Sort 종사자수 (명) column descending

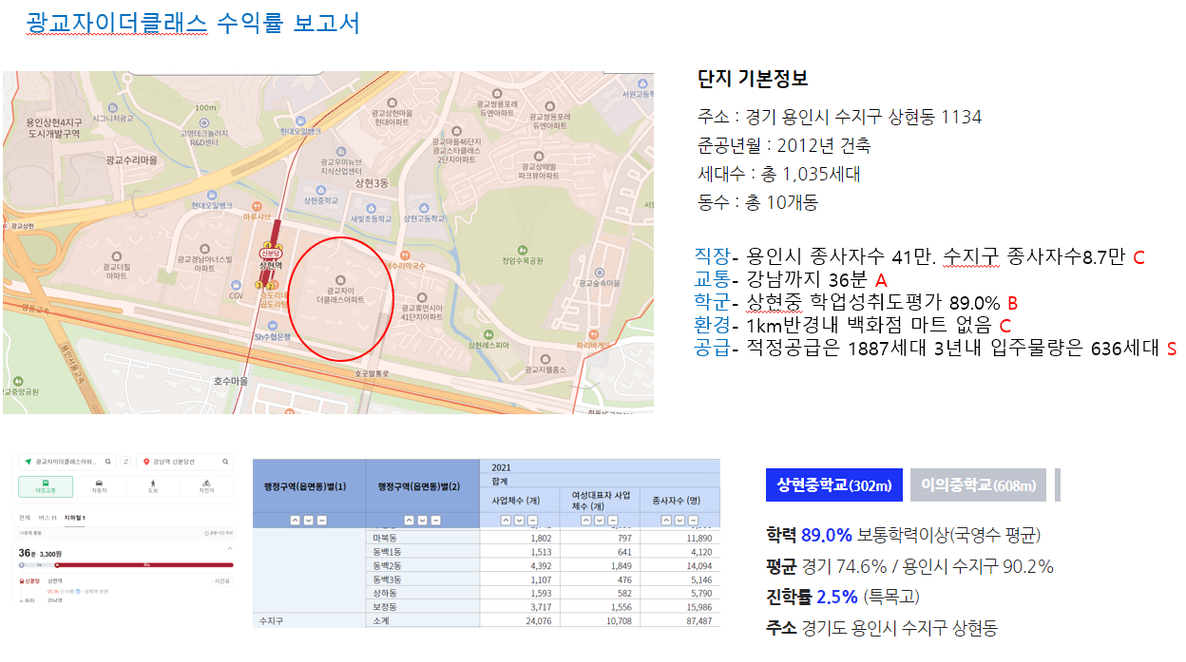[680, 521]
